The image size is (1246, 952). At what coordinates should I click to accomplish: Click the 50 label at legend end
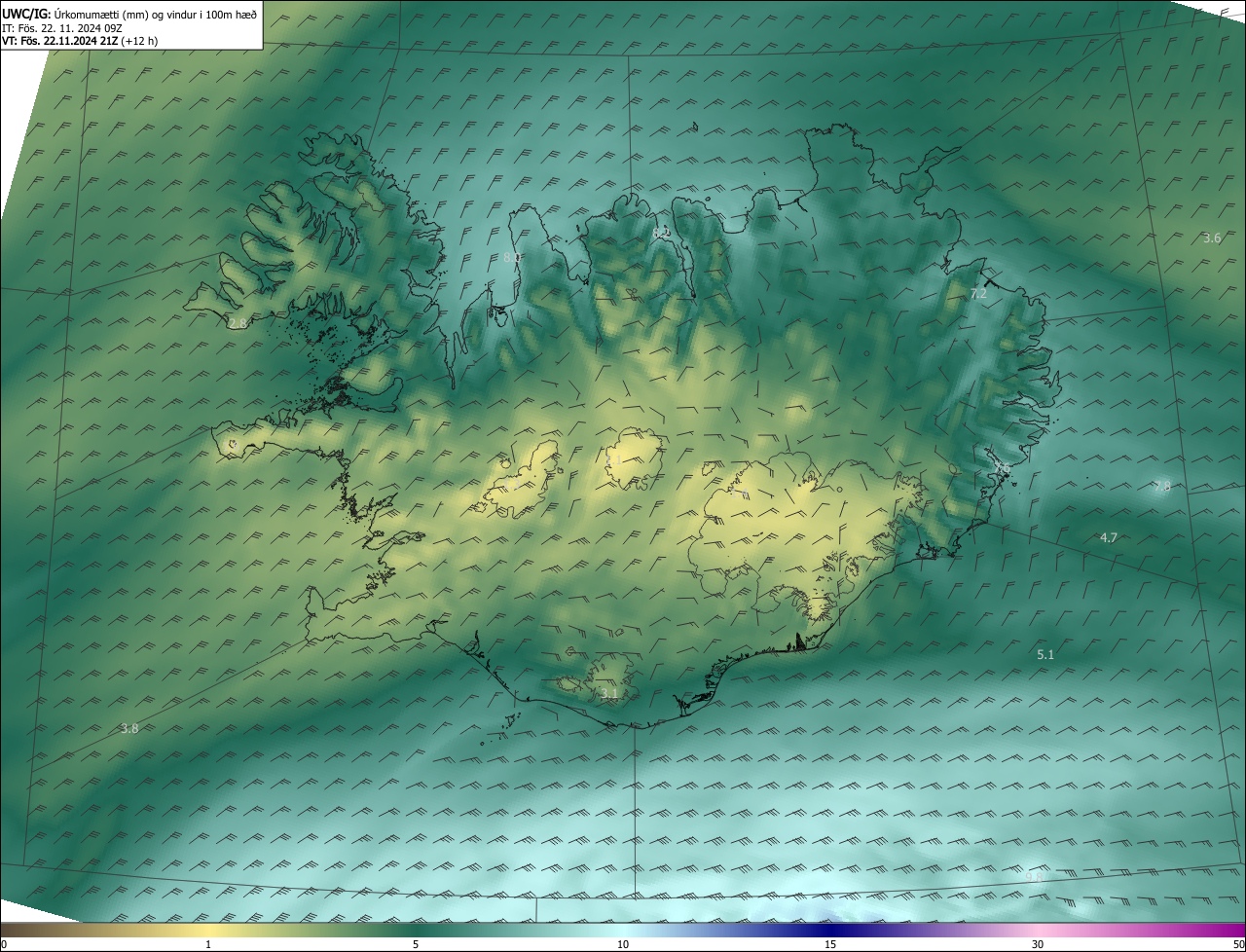(x=1237, y=944)
